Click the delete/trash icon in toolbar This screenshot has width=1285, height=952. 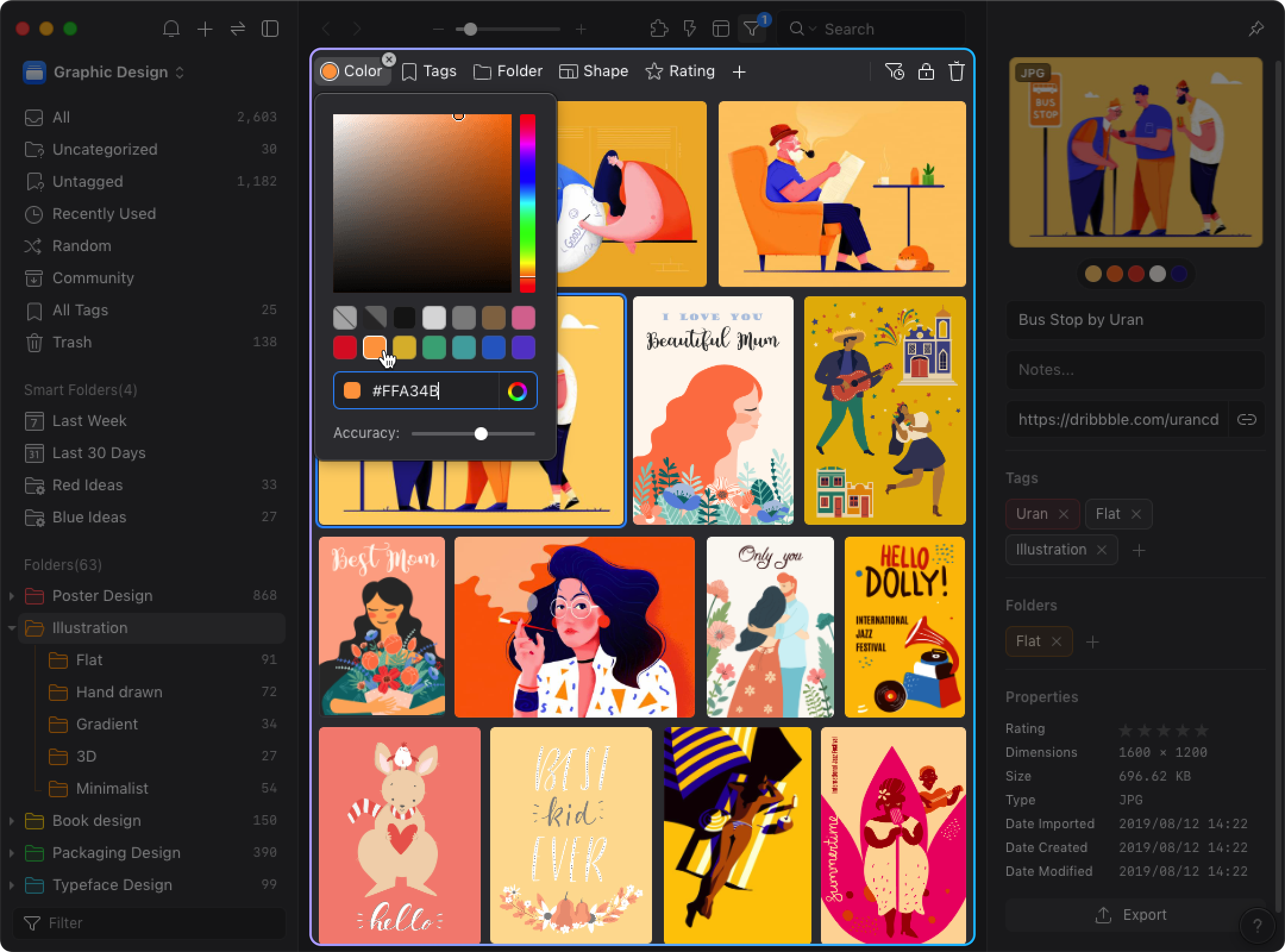click(x=955, y=71)
